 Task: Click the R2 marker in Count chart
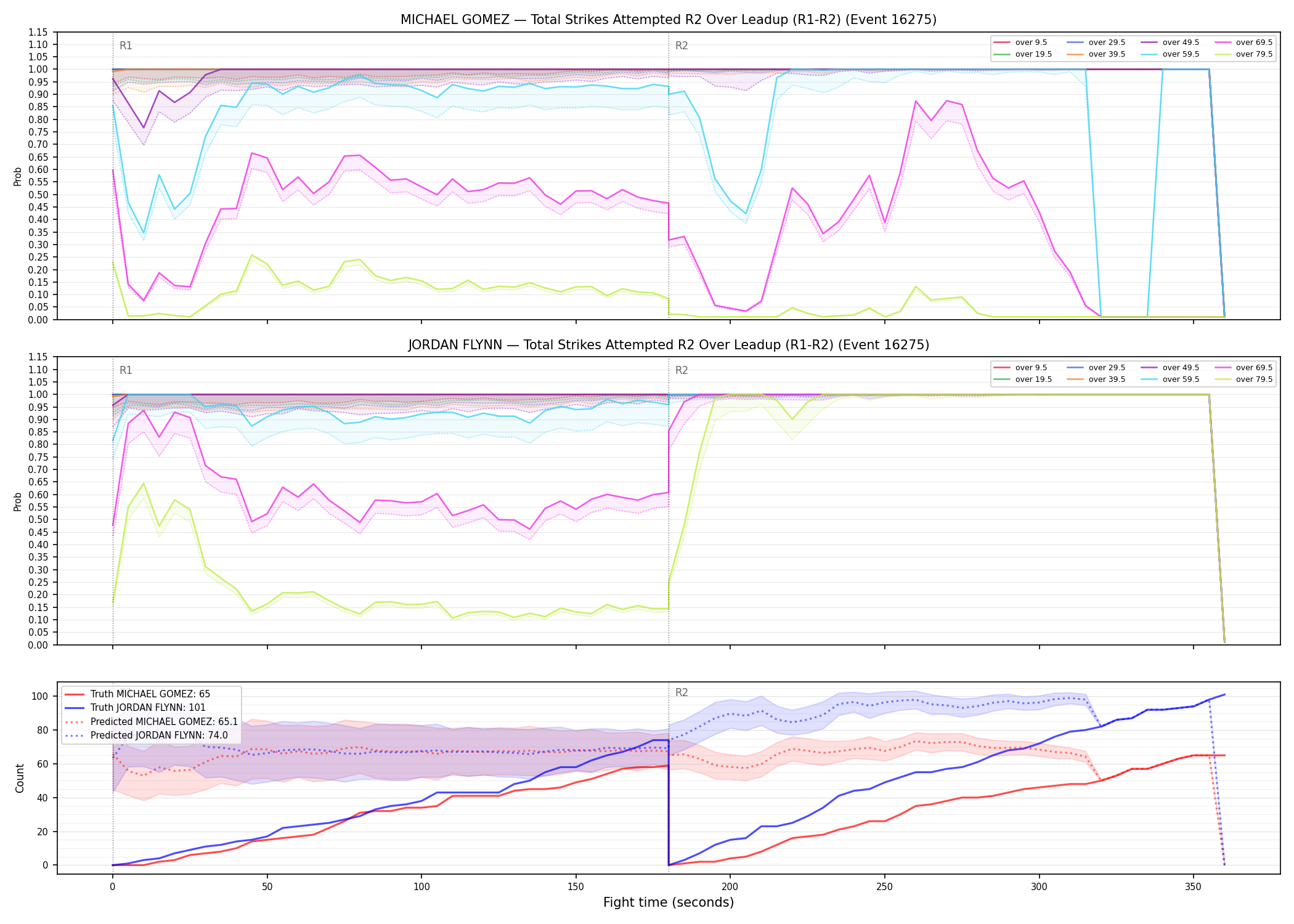[682, 692]
